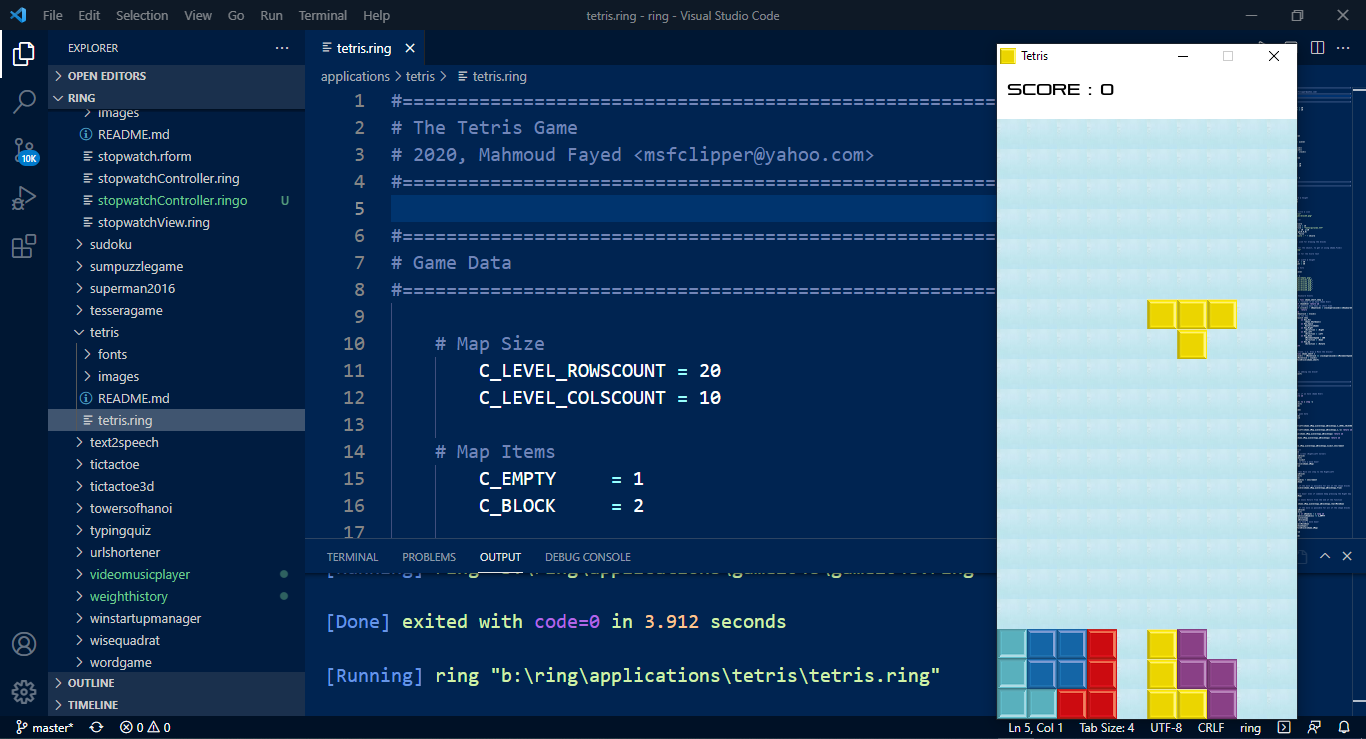Expand the OPEN EDITORS section
Screen dimensions: 1366x739
click(x=106, y=76)
